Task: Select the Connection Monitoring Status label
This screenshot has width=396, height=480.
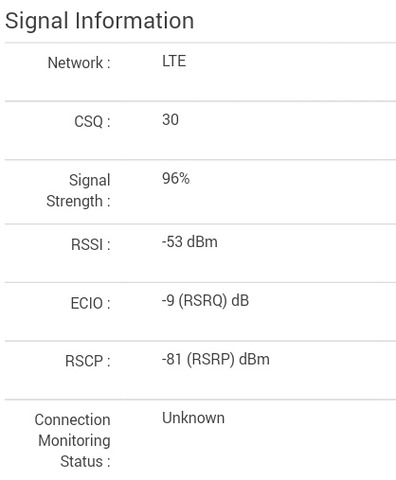Action: [x=73, y=441]
